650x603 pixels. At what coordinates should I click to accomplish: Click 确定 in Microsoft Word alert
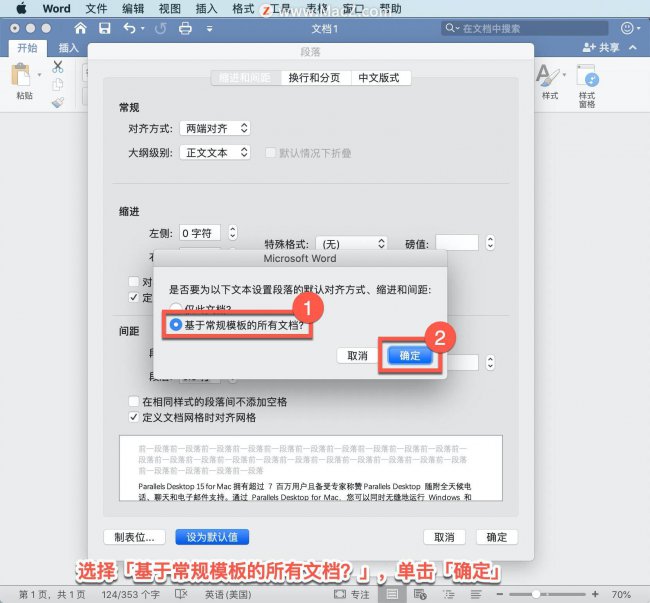click(x=410, y=356)
